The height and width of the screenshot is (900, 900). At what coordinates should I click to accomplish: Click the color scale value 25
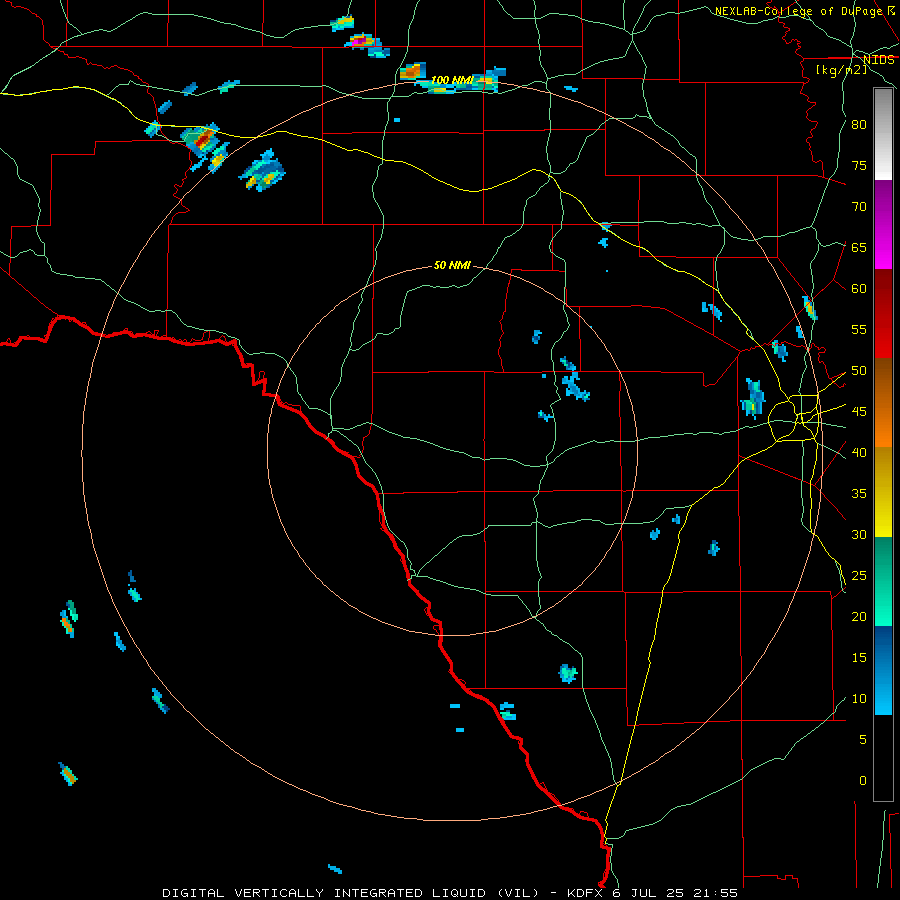tap(859, 576)
